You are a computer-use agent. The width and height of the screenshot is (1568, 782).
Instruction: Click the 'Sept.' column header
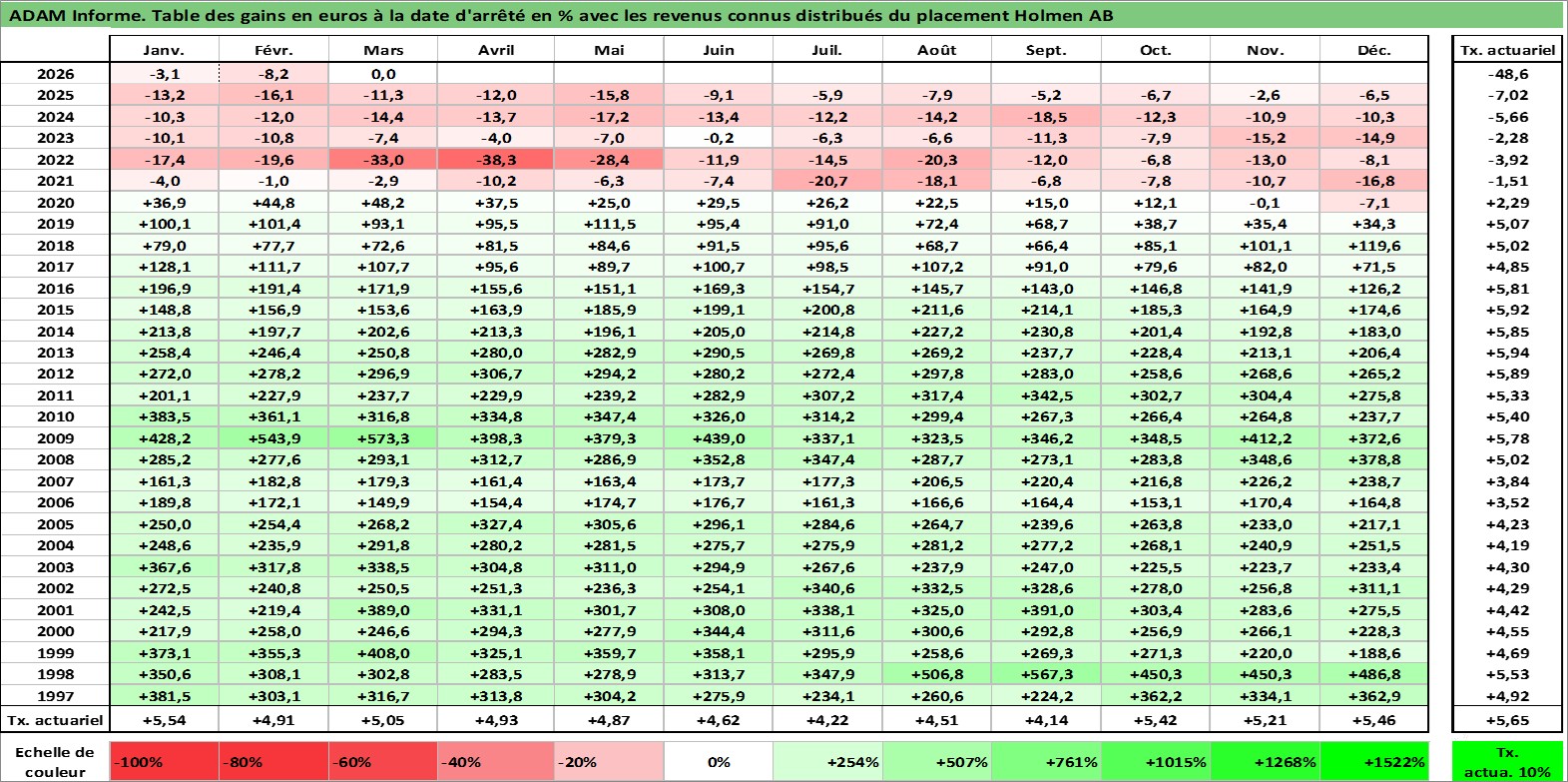coord(1046,50)
